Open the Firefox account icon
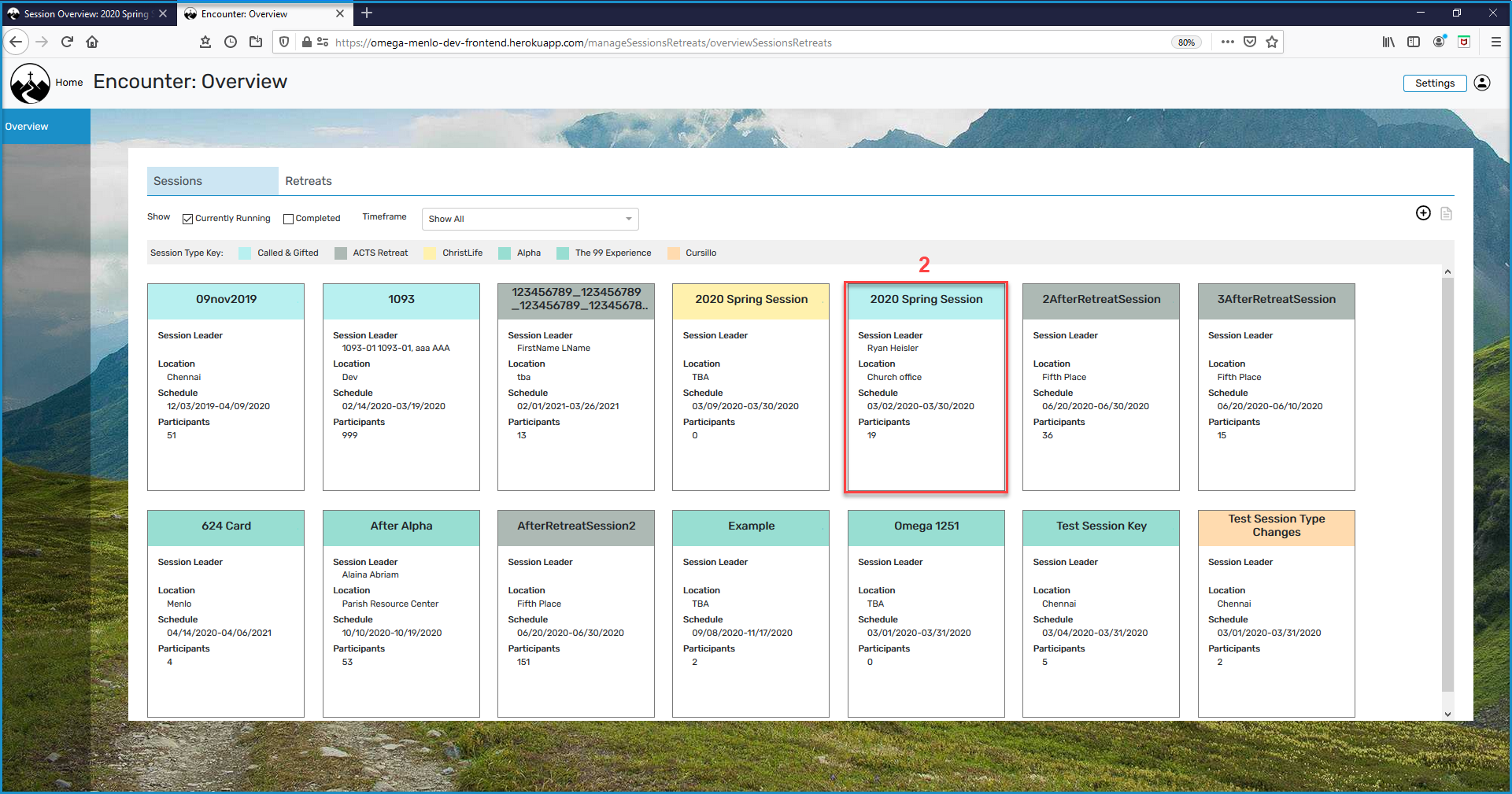This screenshot has width=1512, height=794. [x=1439, y=42]
